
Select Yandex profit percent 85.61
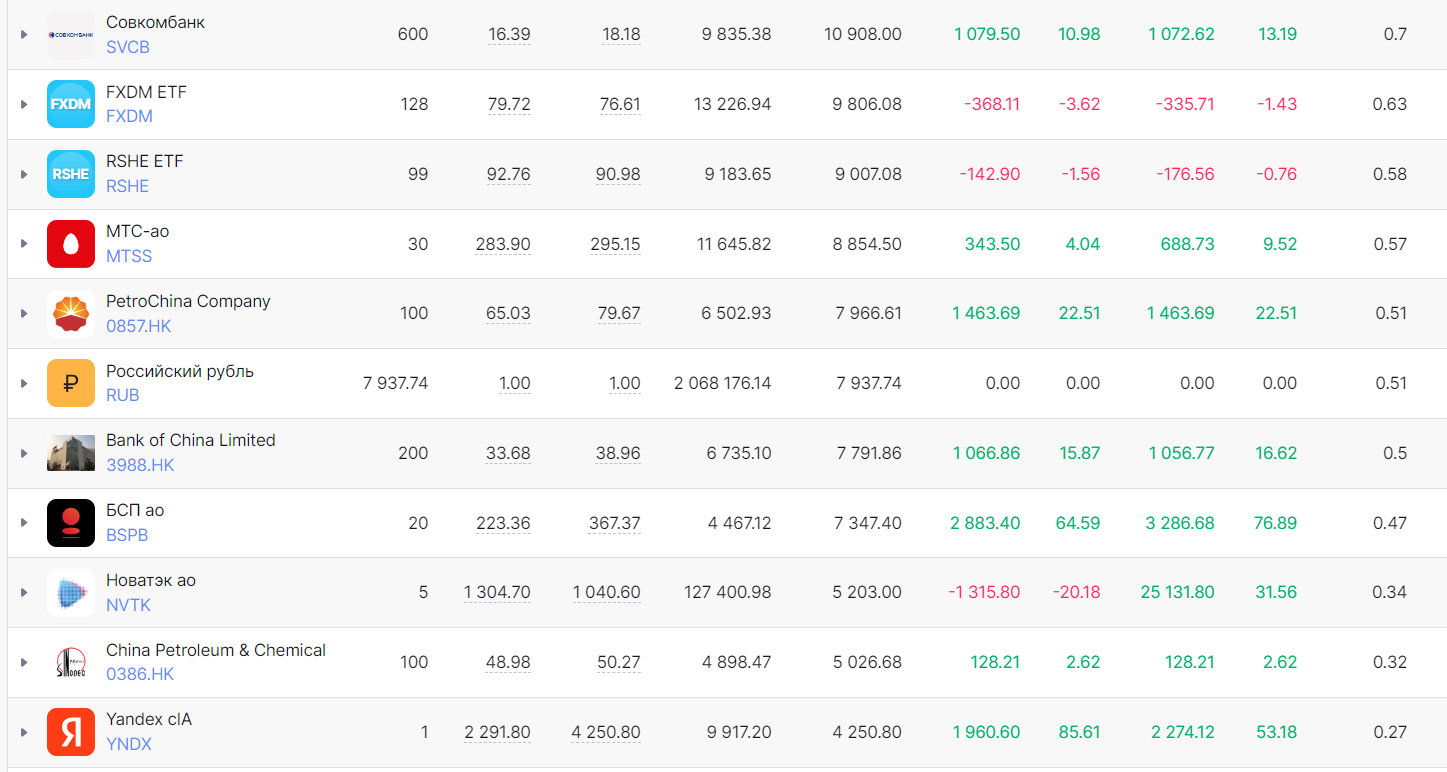click(1079, 732)
